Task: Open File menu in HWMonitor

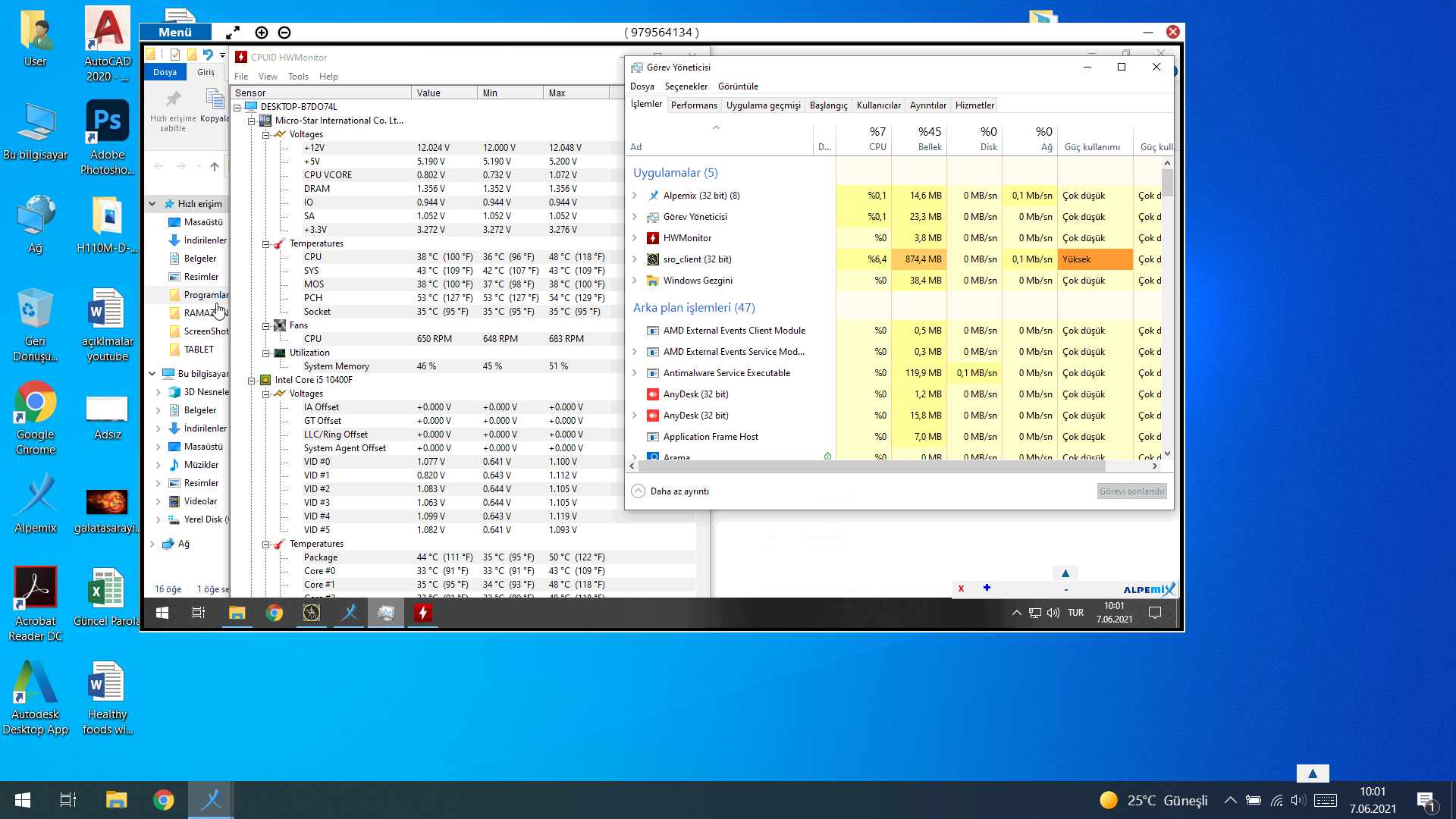Action: pyautogui.click(x=241, y=77)
